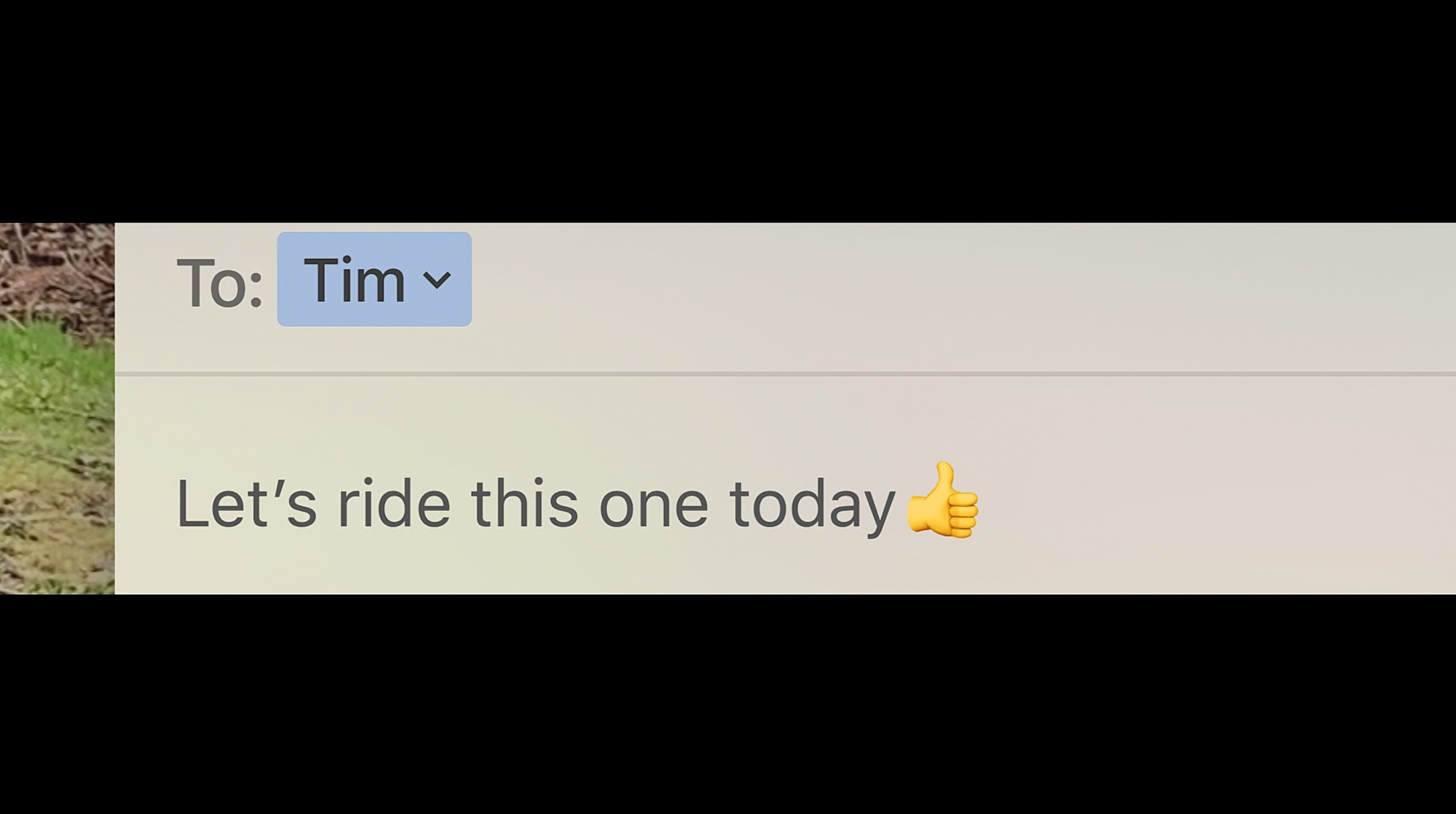
Task: Click the thumbs-up emoji in the message
Action: click(x=942, y=502)
